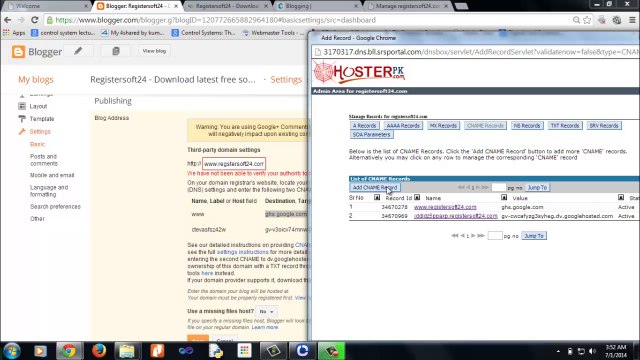Open the MX Records tab
This screenshot has height=360, width=640.
pos(443,126)
